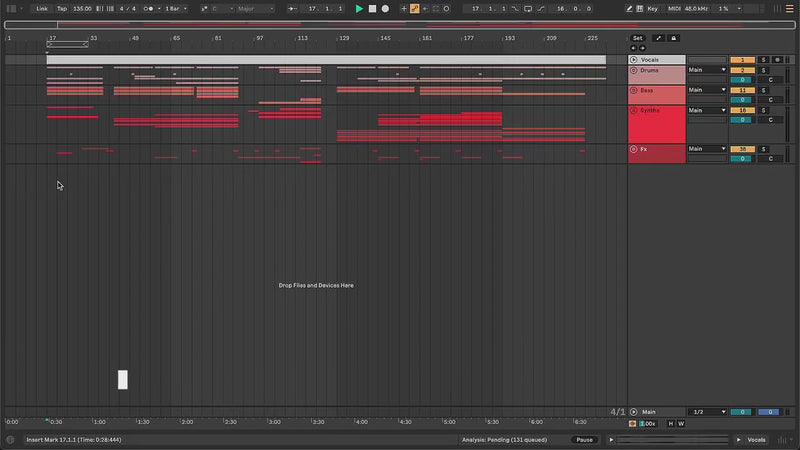Click the Arrangement Record button
The height and width of the screenshot is (450, 800).
pyautogui.click(x=385, y=8)
